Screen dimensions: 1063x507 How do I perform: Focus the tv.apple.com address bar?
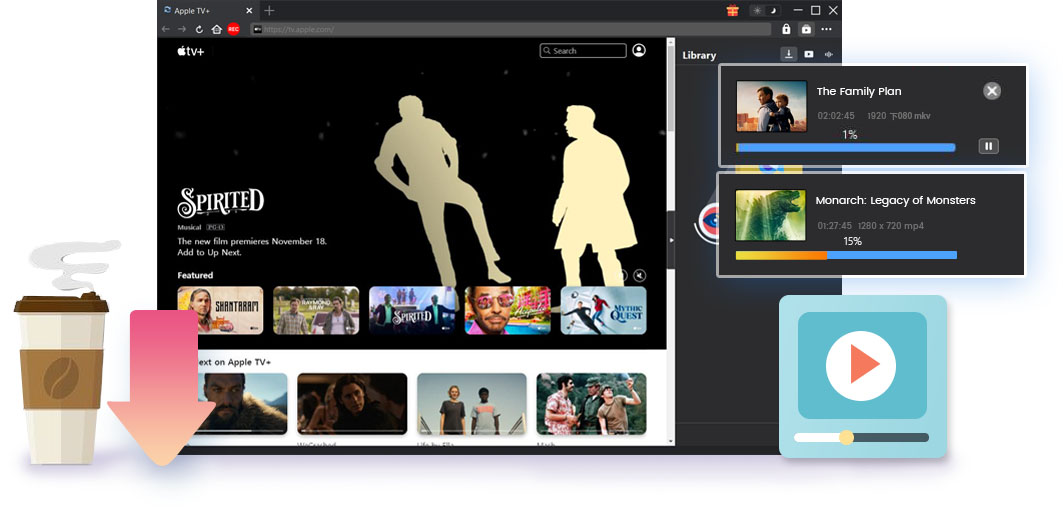tap(510, 29)
